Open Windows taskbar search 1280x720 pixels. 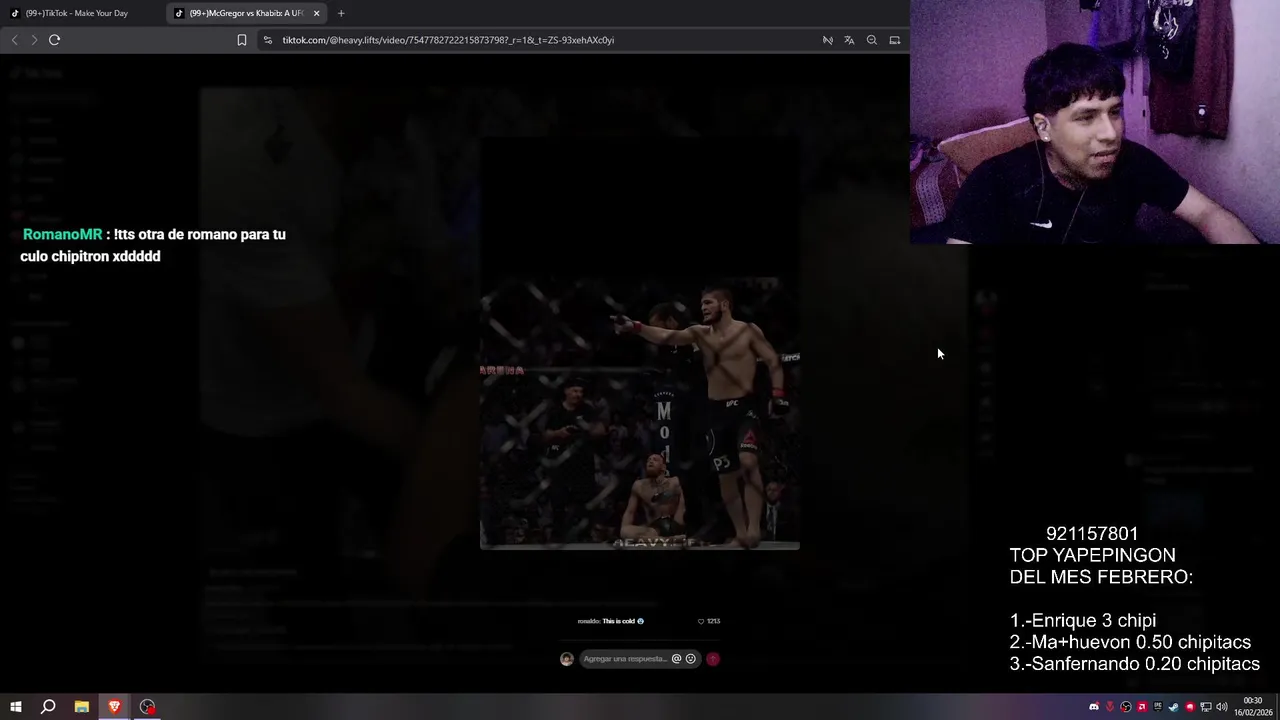pos(48,707)
